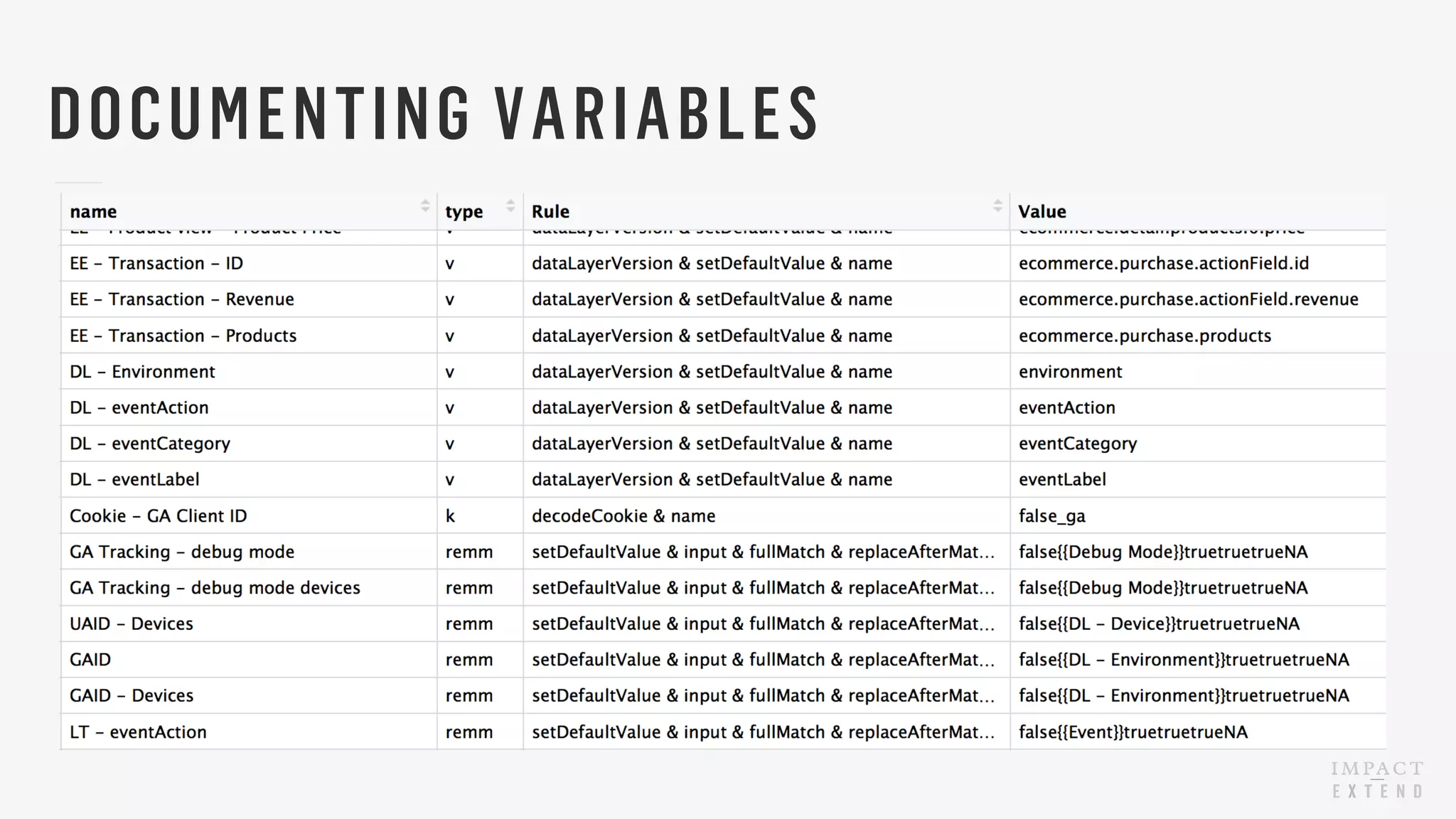The width and height of the screenshot is (1456, 819).
Task: Sort table by the type column arrows
Action: [510, 206]
